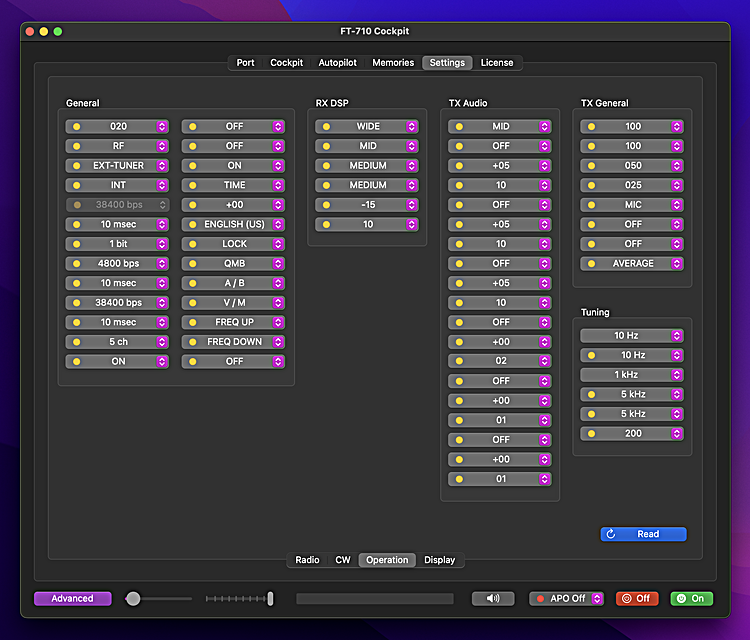Select the Settings tab

447,63
